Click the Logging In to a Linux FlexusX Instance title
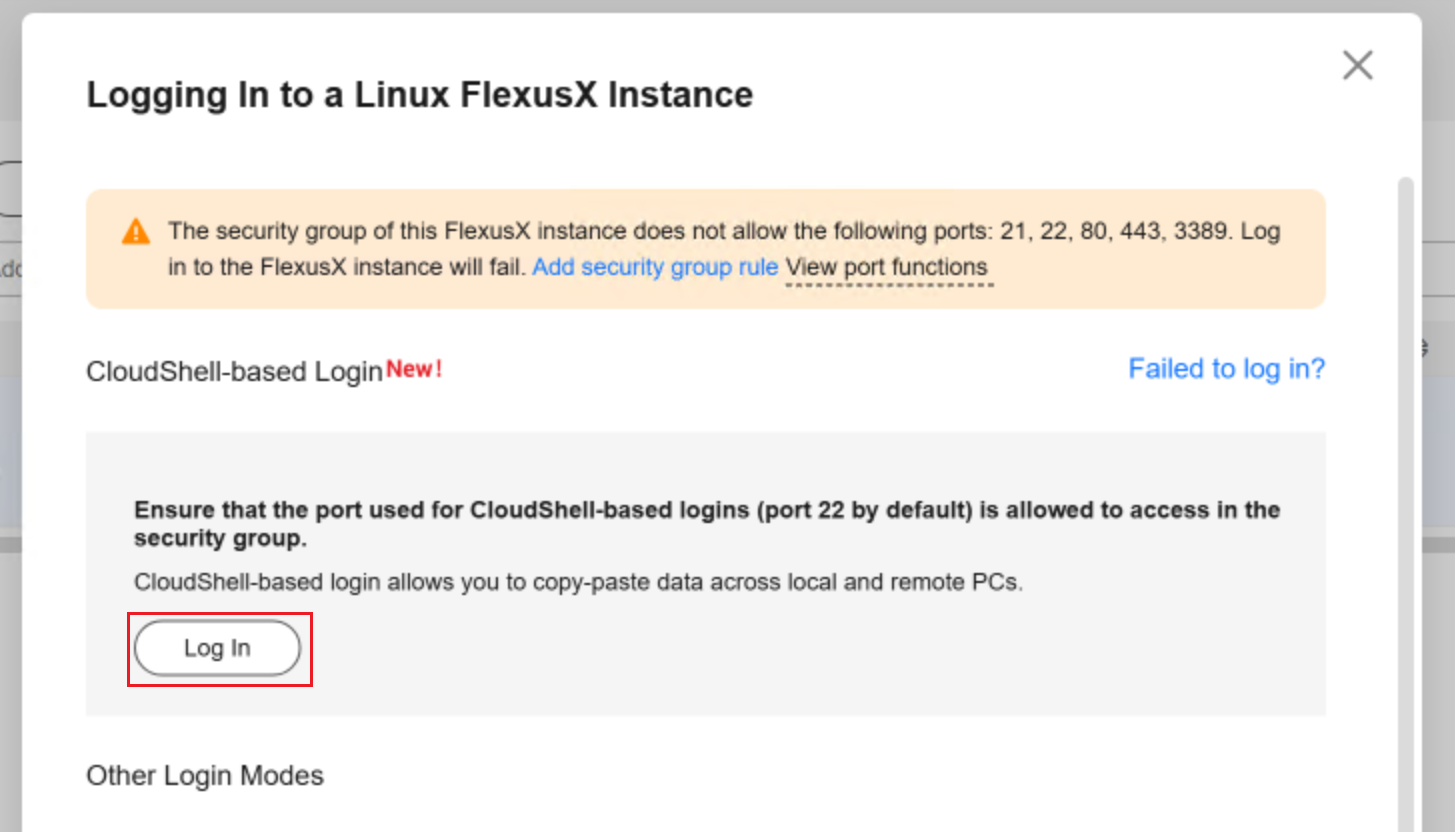This screenshot has height=832, width=1455. coord(420,95)
